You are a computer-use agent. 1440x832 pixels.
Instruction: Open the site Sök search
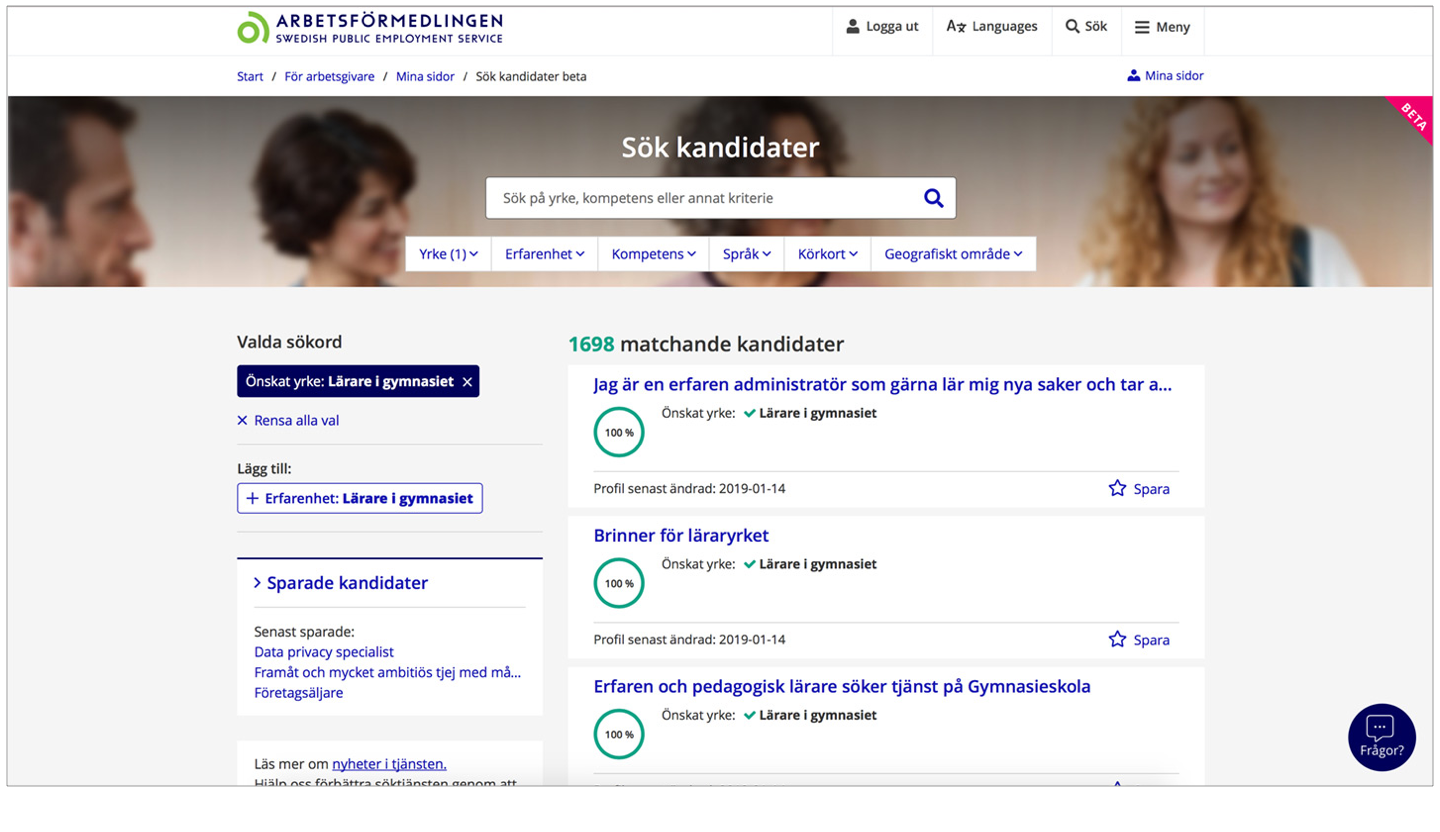(x=1086, y=27)
